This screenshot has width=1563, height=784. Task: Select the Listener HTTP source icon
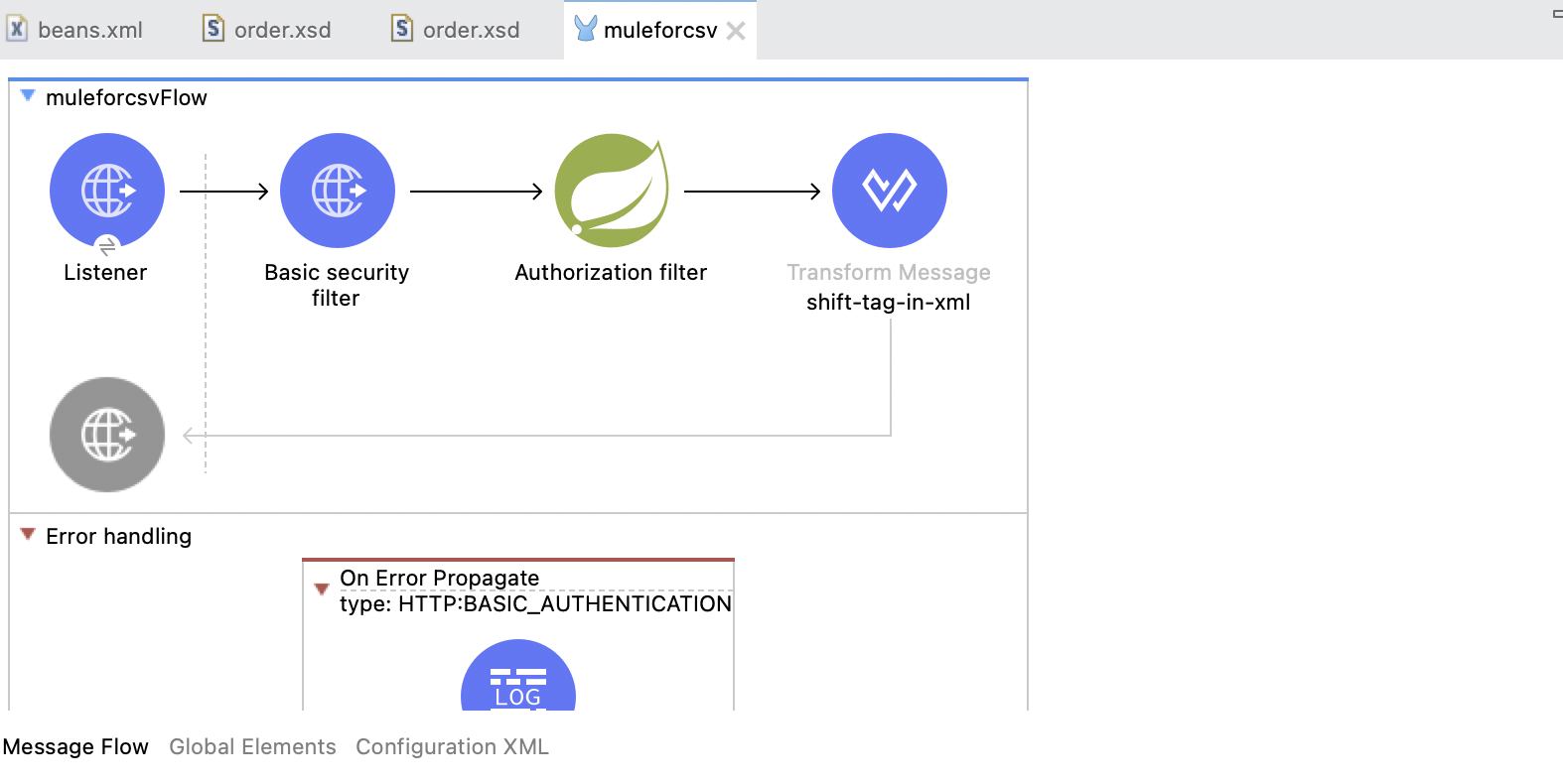[x=107, y=191]
